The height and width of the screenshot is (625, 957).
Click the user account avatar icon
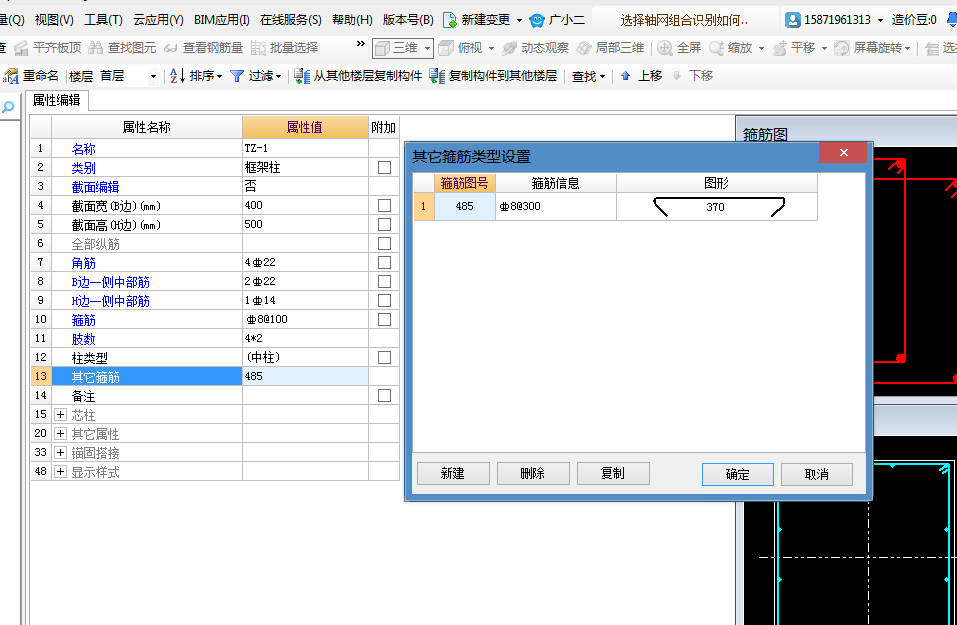tap(793, 20)
